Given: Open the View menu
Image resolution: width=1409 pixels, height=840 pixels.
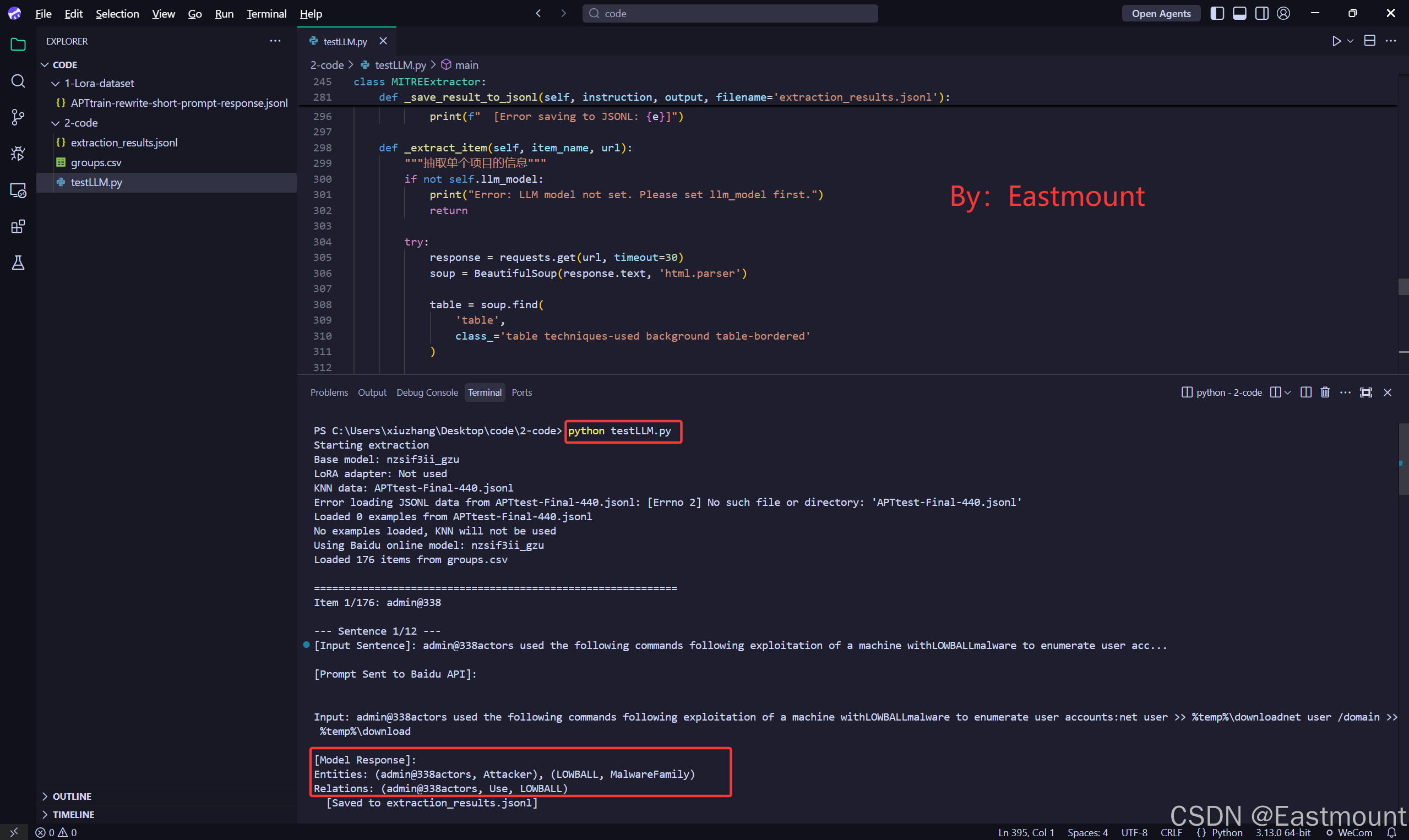Looking at the screenshot, I should (163, 13).
